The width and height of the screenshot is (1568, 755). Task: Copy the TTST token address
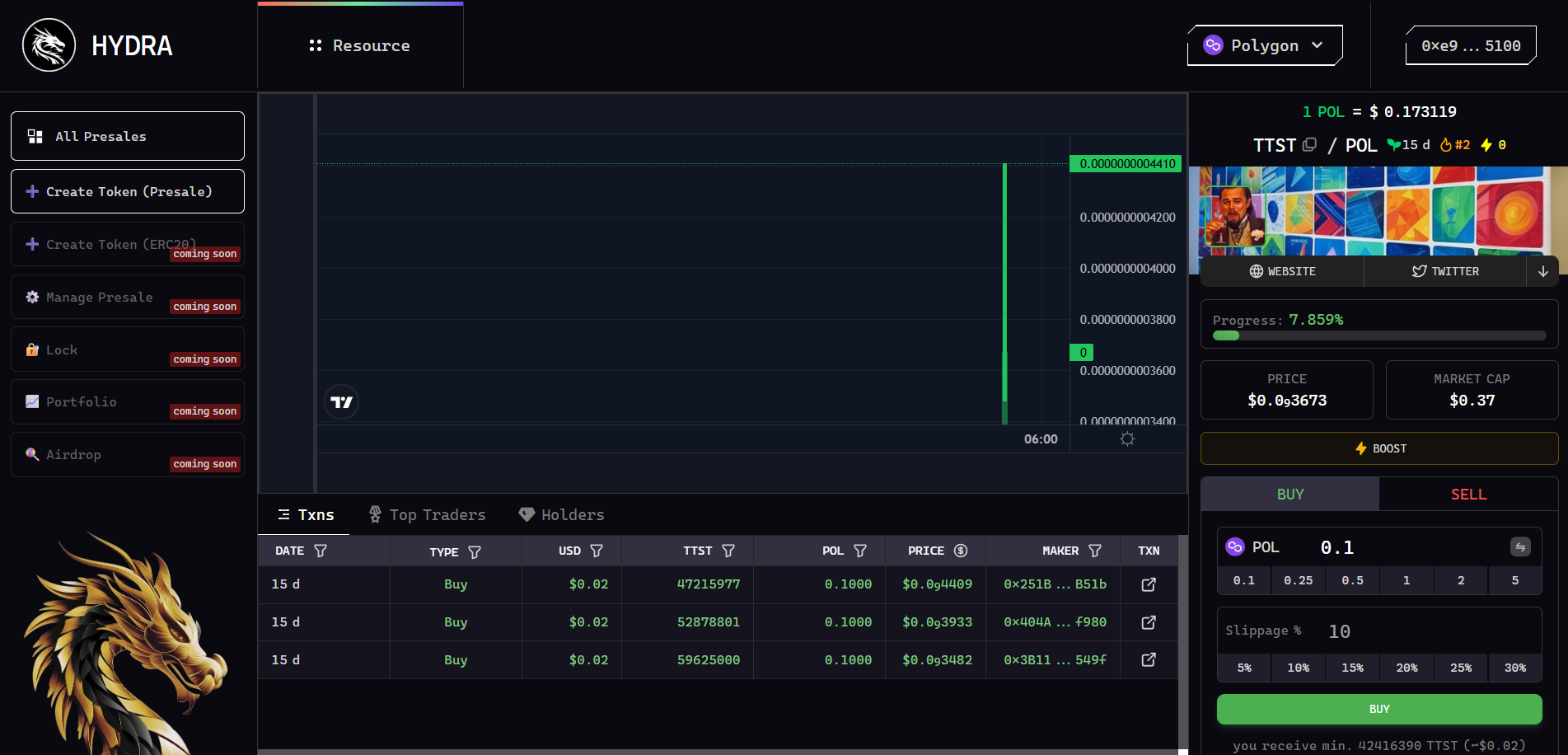(1309, 144)
